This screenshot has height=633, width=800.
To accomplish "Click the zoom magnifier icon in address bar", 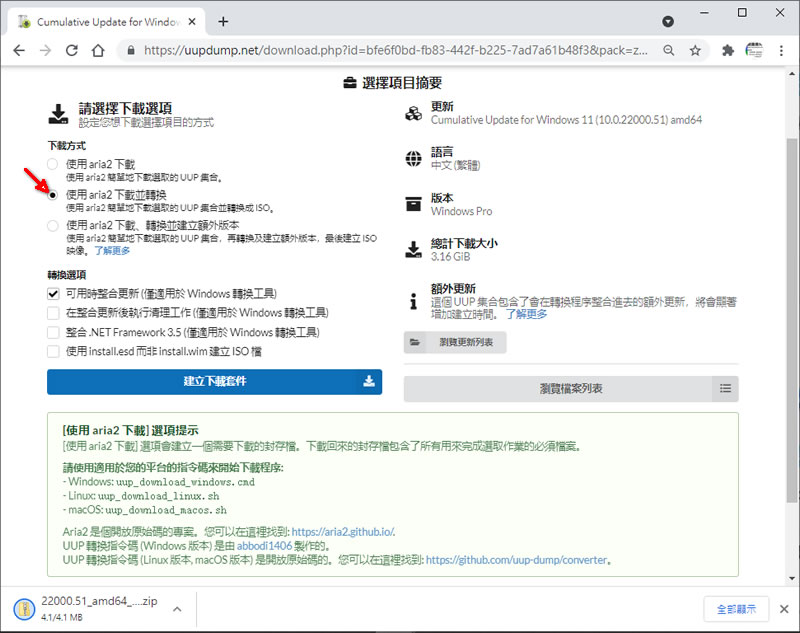I will [667, 50].
